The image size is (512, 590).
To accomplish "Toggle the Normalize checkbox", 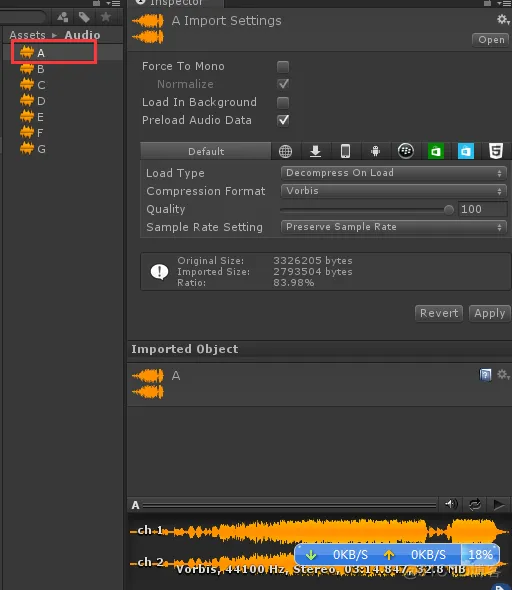I will [283, 84].
